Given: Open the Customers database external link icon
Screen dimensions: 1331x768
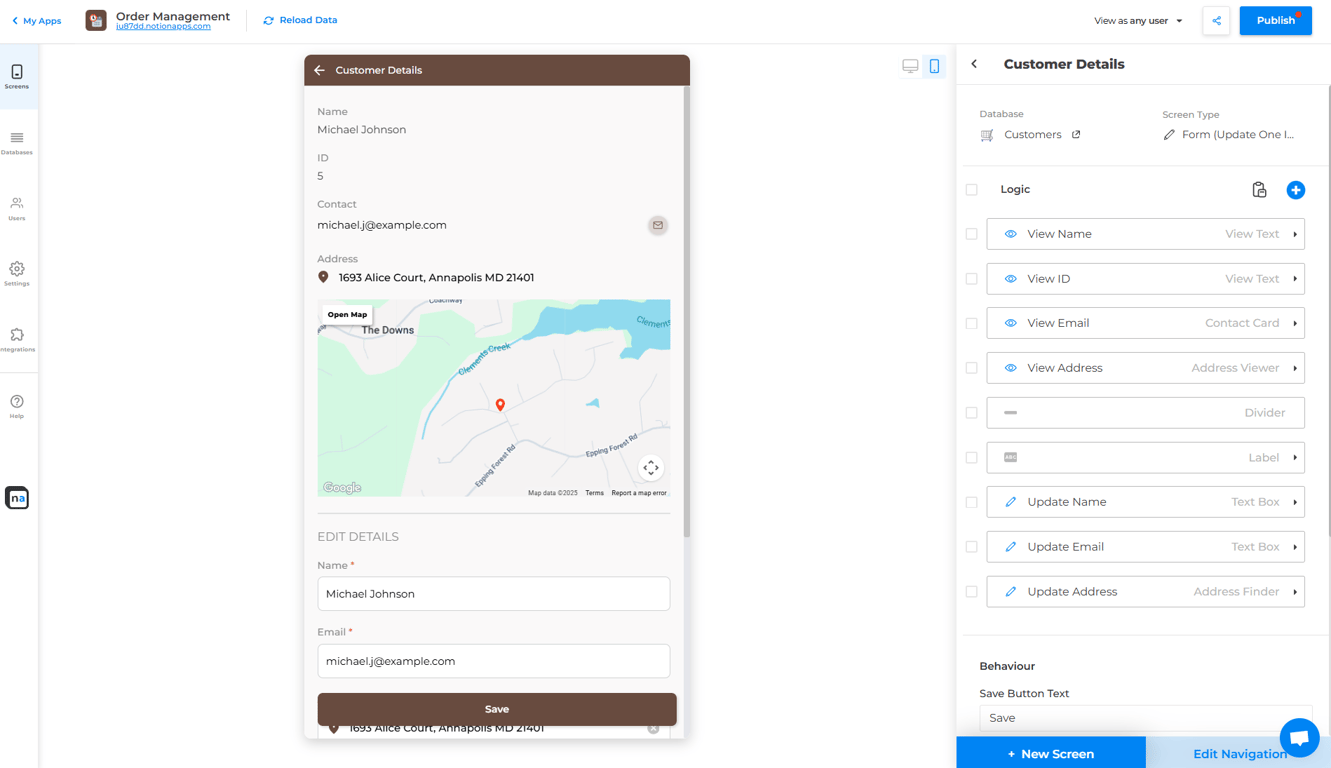Looking at the screenshot, I should (x=1076, y=134).
